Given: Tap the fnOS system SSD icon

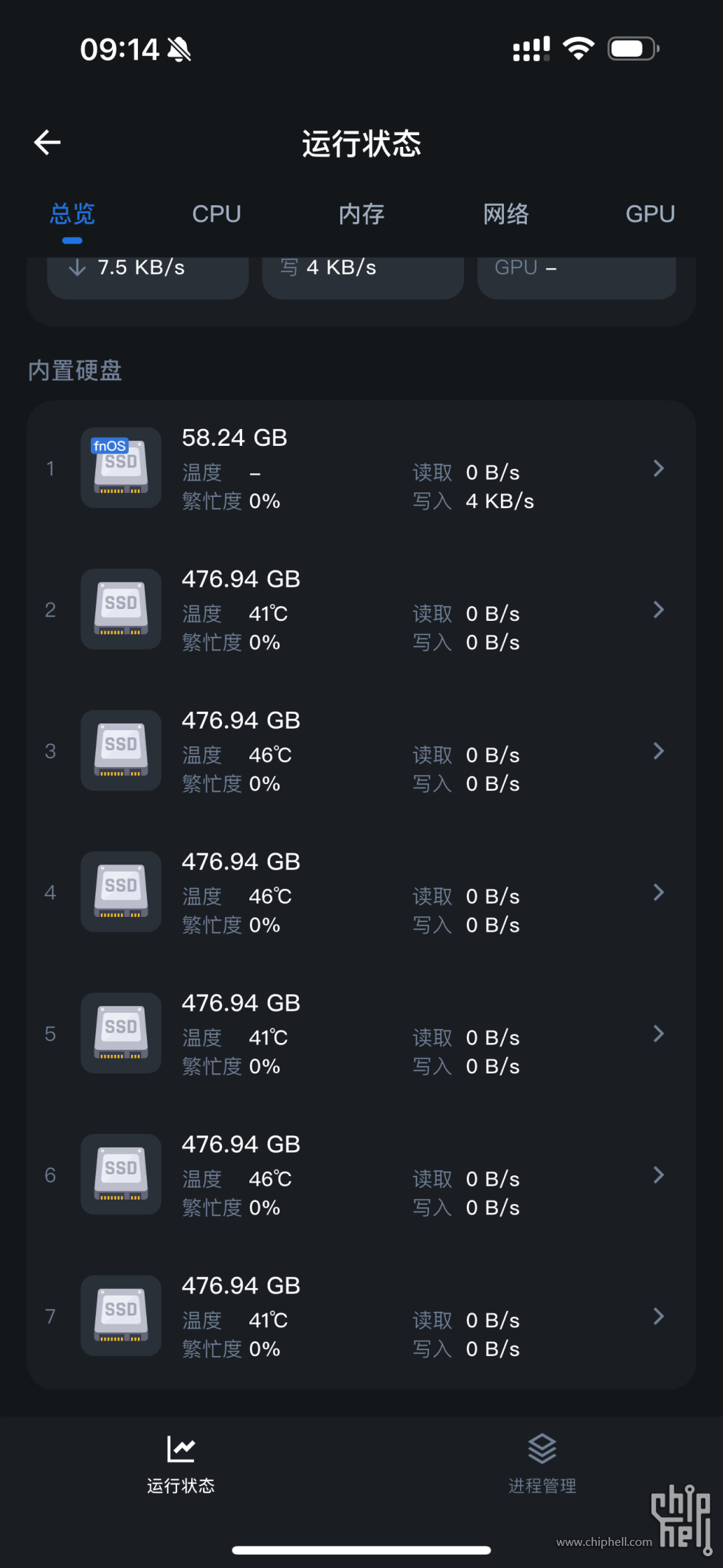Looking at the screenshot, I should coord(121,467).
